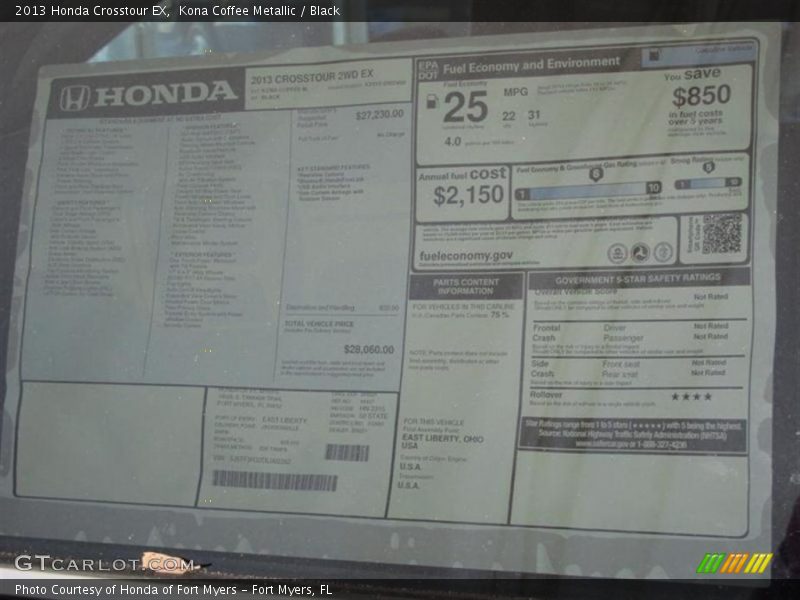Image resolution: width=800 pixels, height=600 pixels.
Task: Click 'Not Rated' in the Side Crash Rear seat row
Action: (x=708, y=372)
